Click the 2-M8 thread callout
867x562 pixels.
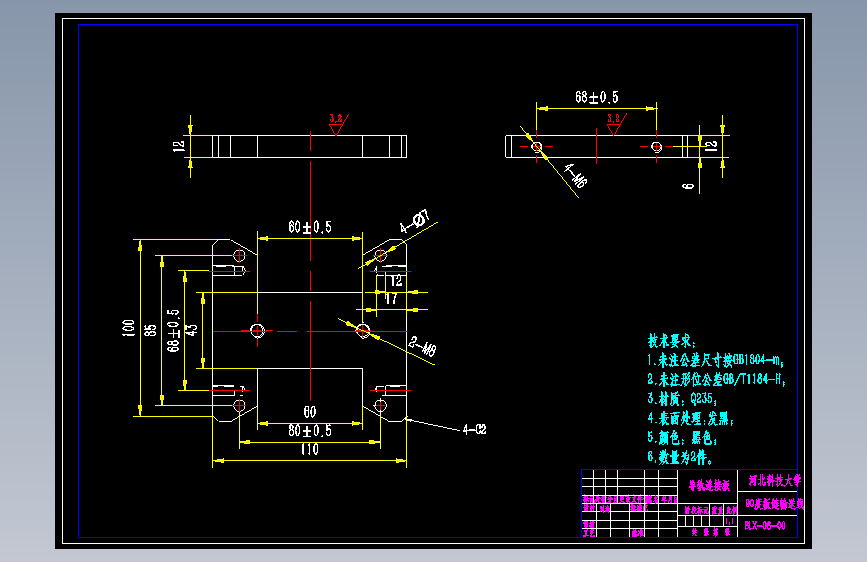(x=422, y=346)
